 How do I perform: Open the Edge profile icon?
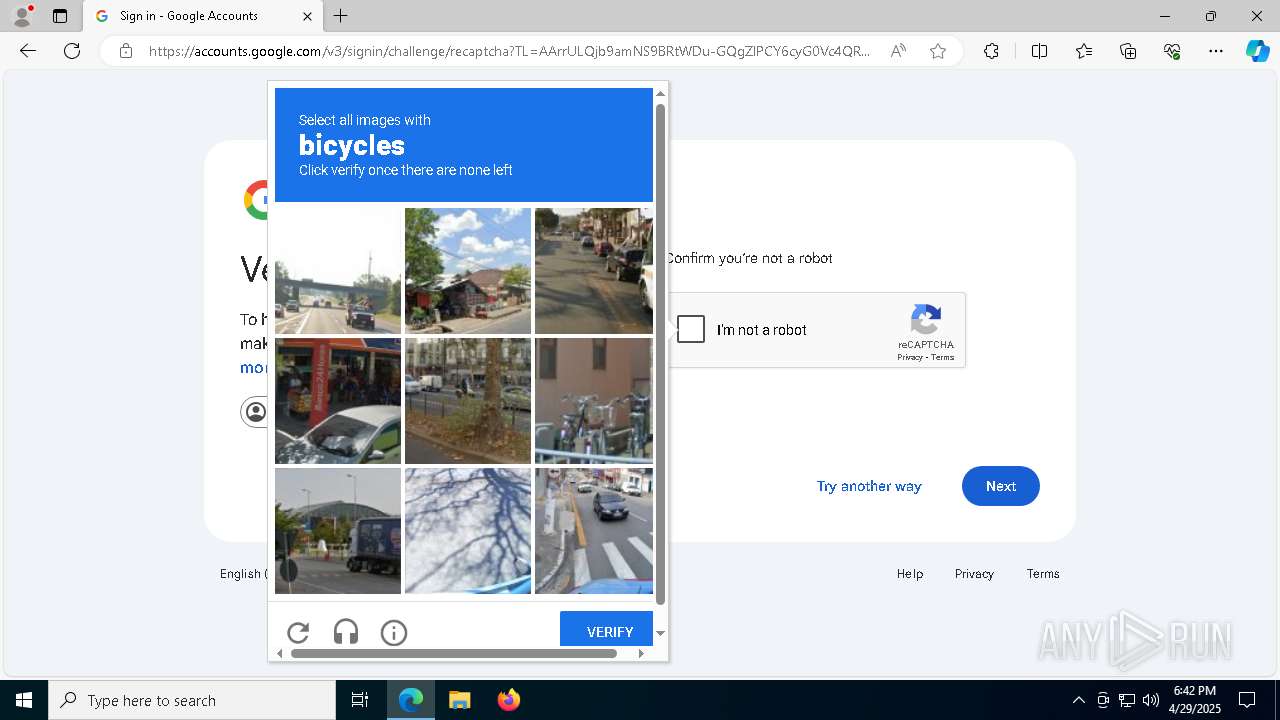22,16
